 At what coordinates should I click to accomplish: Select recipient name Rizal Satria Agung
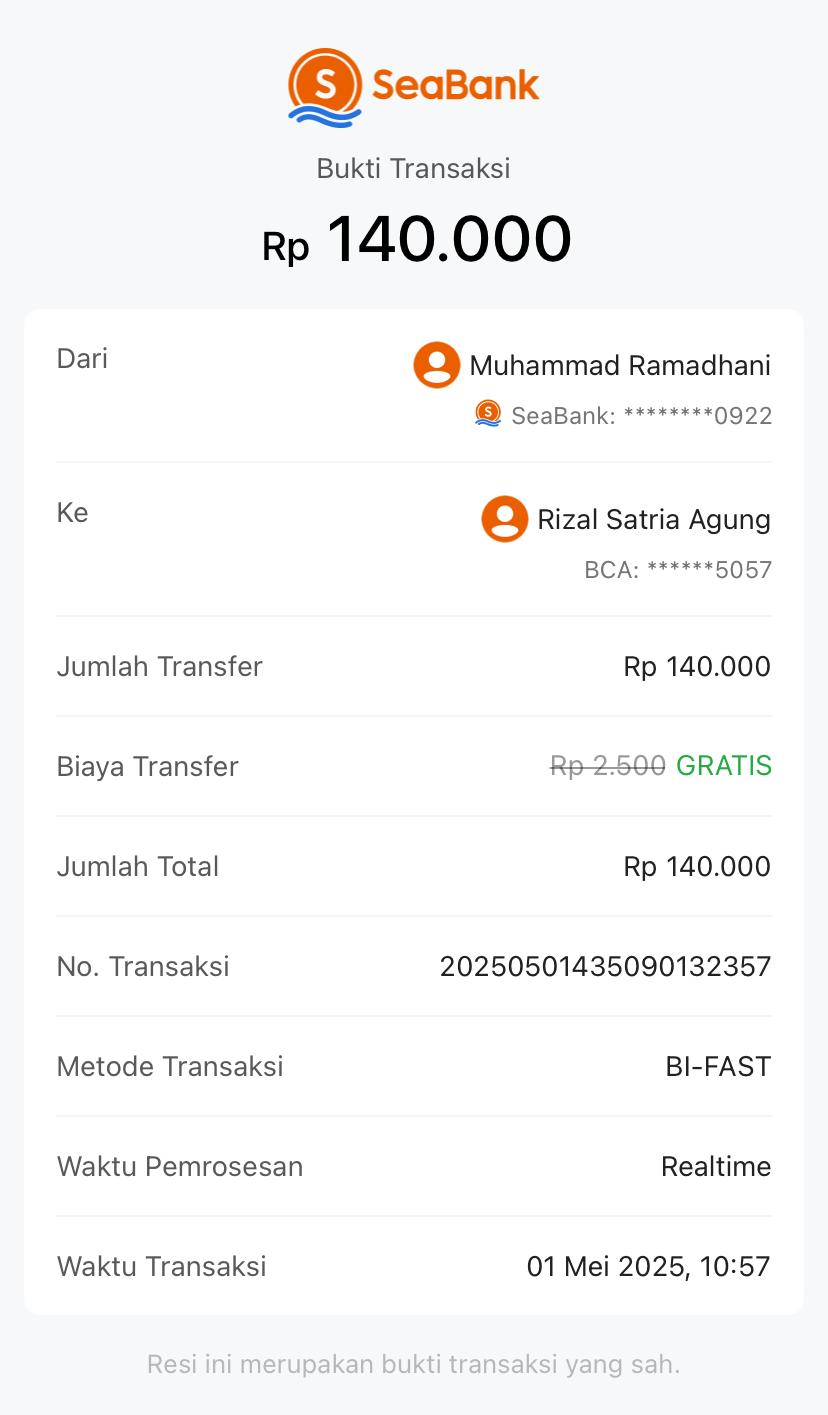click(x=654, y=520)
